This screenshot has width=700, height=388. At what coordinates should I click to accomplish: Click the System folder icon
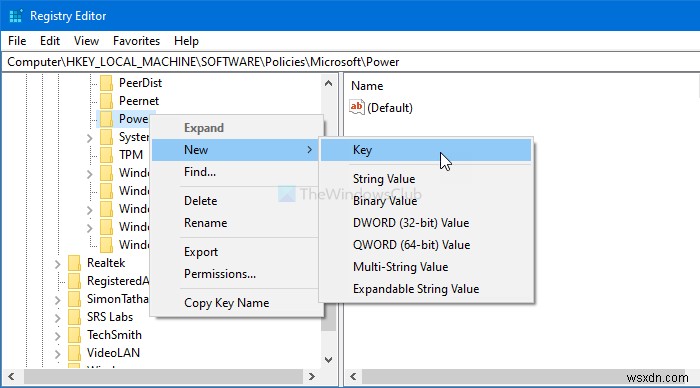[x=106, y=137]
